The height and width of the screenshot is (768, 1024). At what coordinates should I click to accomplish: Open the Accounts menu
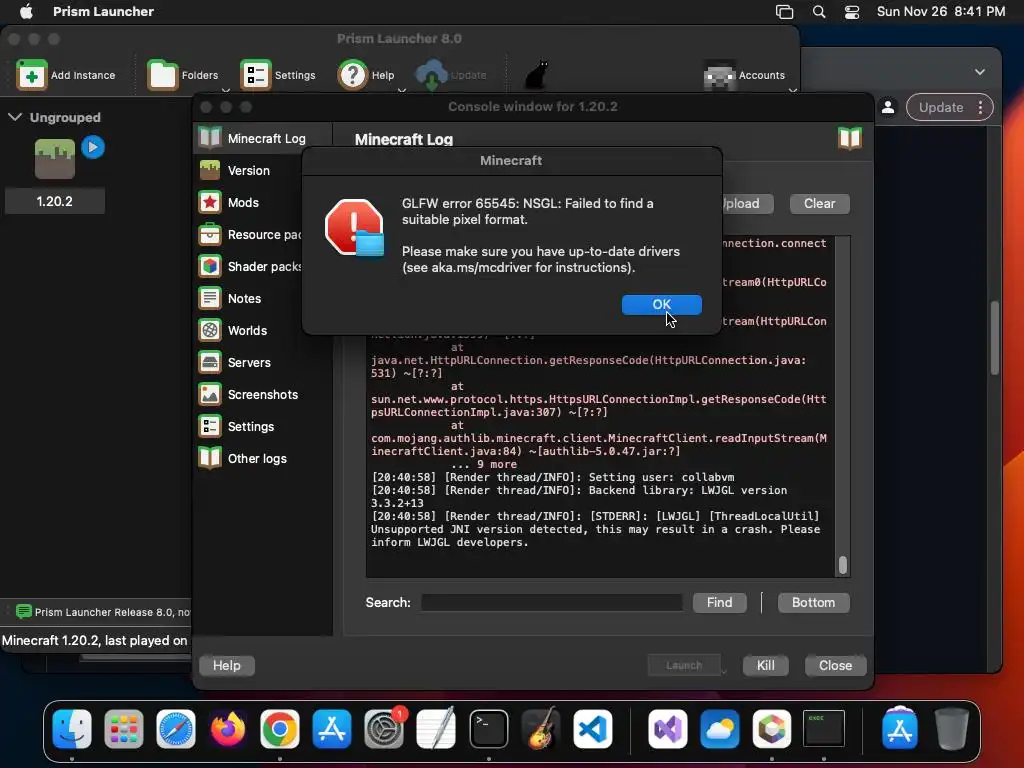click(744, 74)
